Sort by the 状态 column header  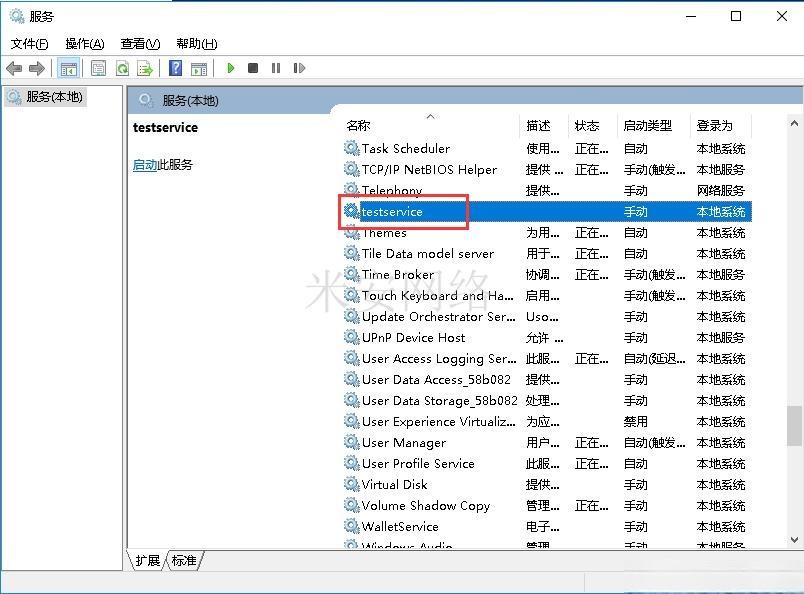[x=593, y=126]
